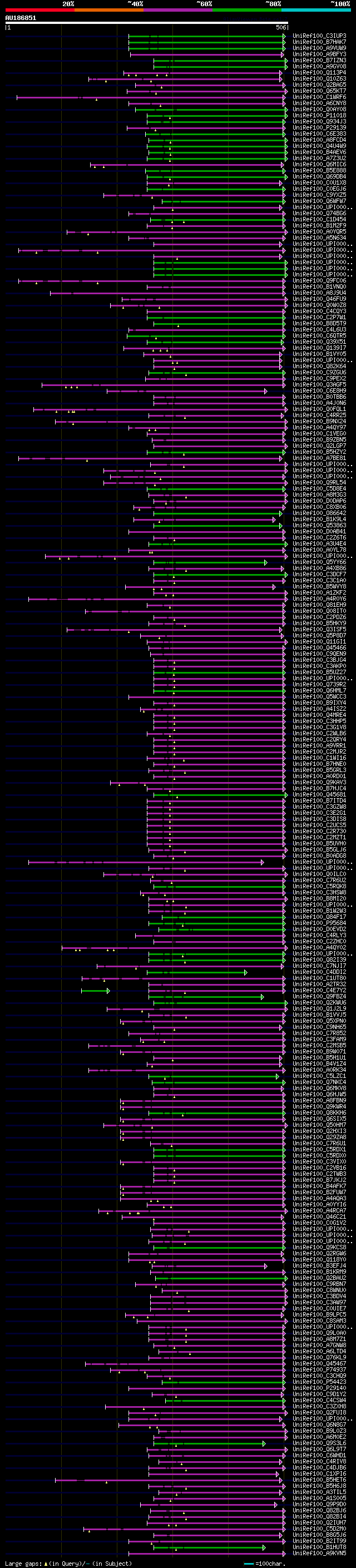The width and height of the screenshot is (356, 1568).
Task: Click hit label UniRef100_A9VRR1
Action: (x=319, y=746)
